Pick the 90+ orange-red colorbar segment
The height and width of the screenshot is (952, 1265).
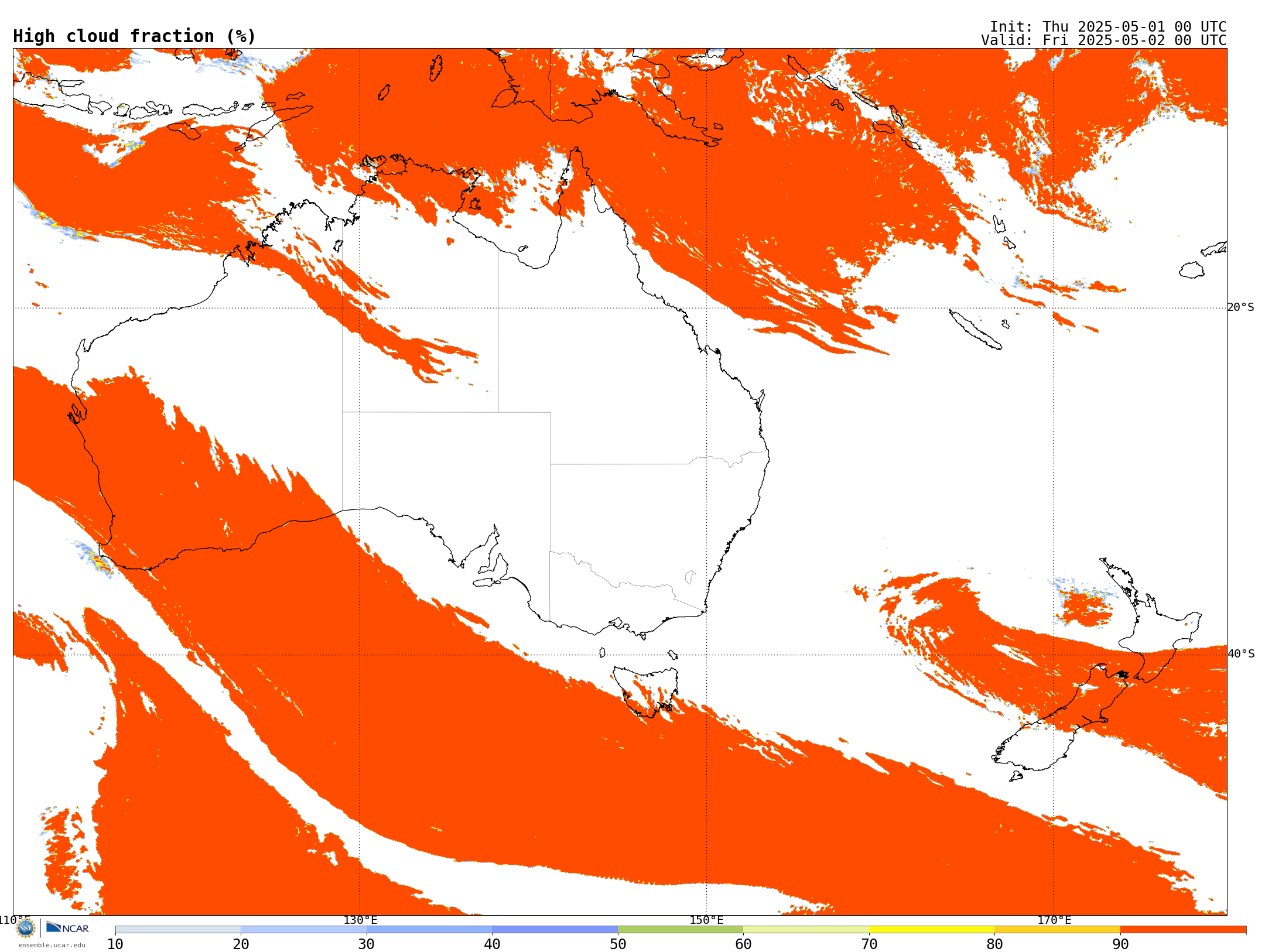point(1183,930)
